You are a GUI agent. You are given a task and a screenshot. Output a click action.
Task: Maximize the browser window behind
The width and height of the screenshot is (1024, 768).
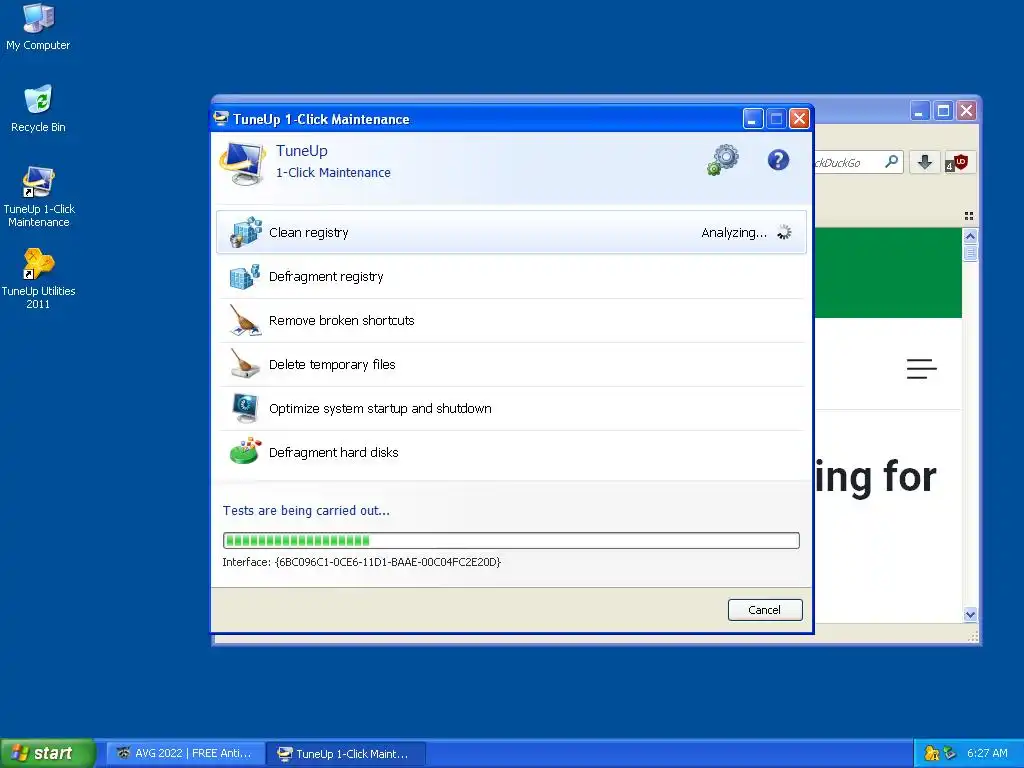(943, 111)
